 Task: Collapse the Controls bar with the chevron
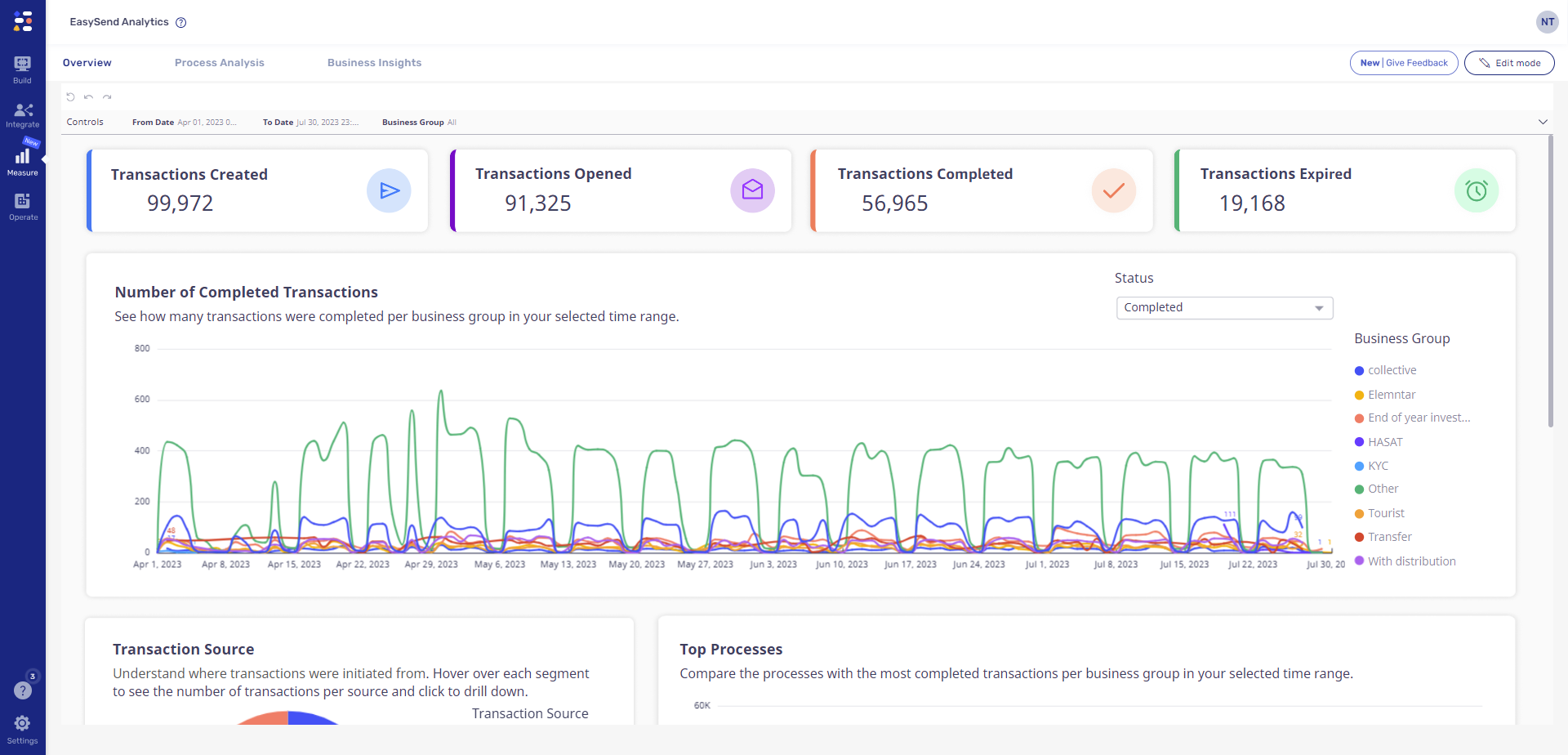(x=1543, y=122)
